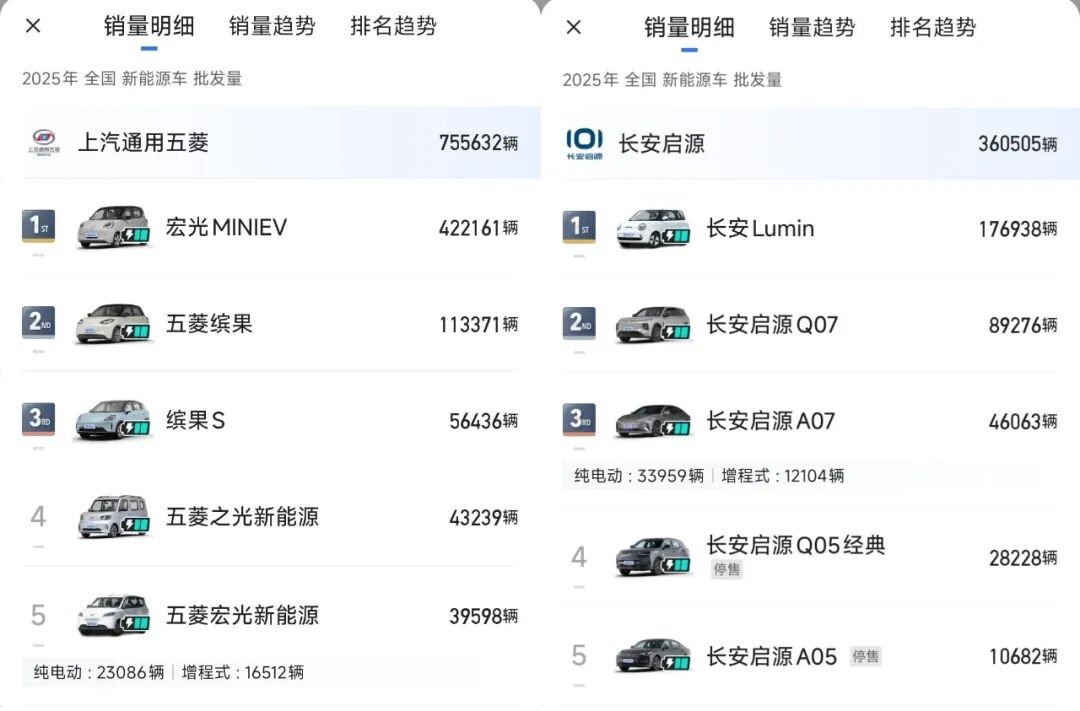Click the Changan Qiyuan brand logo
The height and width of the screenshot is (711, 1080).
584,143
